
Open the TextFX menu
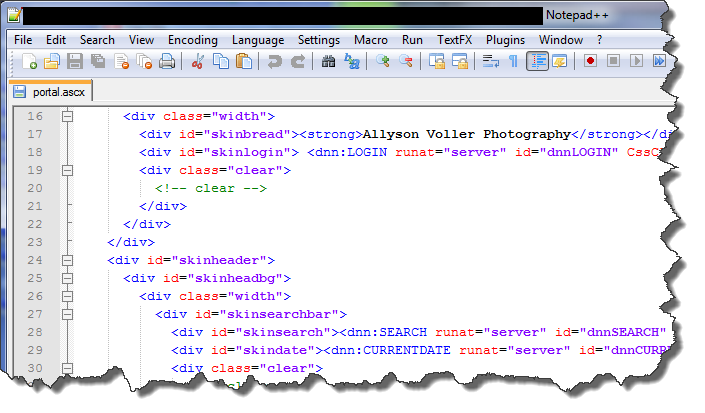click(455, 39)
